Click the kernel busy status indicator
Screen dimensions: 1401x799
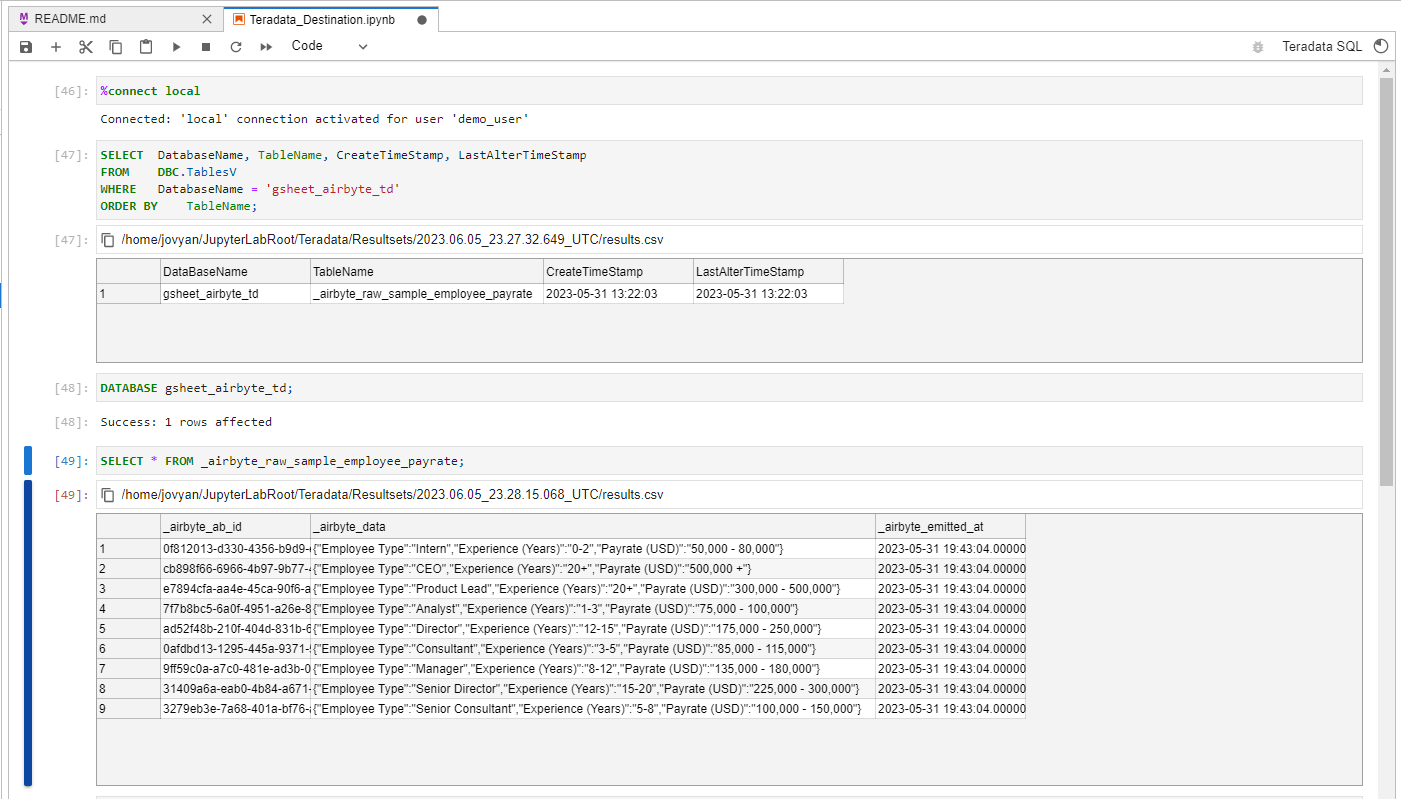(x=1381, y=46)
